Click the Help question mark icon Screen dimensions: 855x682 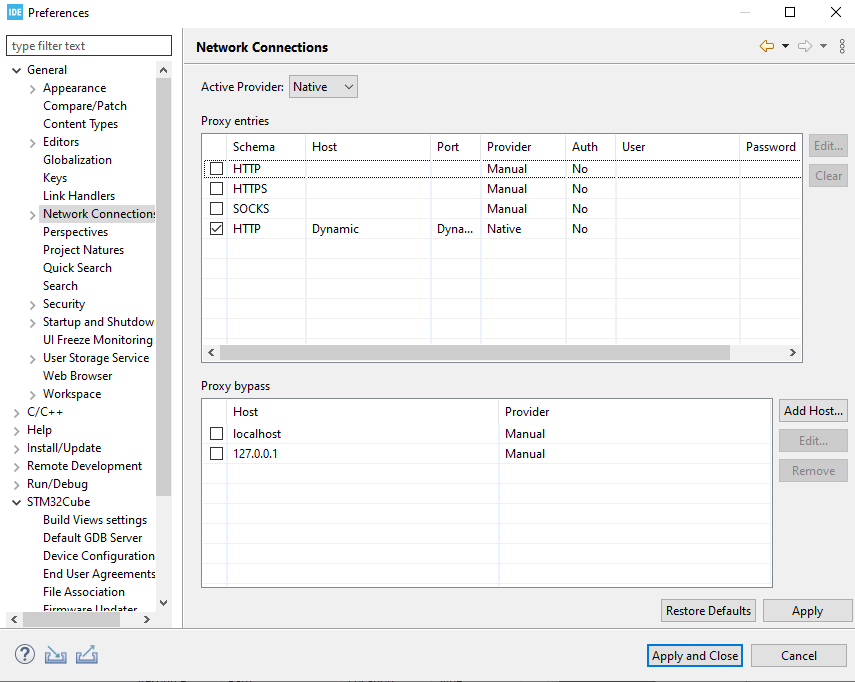click(x=25, y=654)
